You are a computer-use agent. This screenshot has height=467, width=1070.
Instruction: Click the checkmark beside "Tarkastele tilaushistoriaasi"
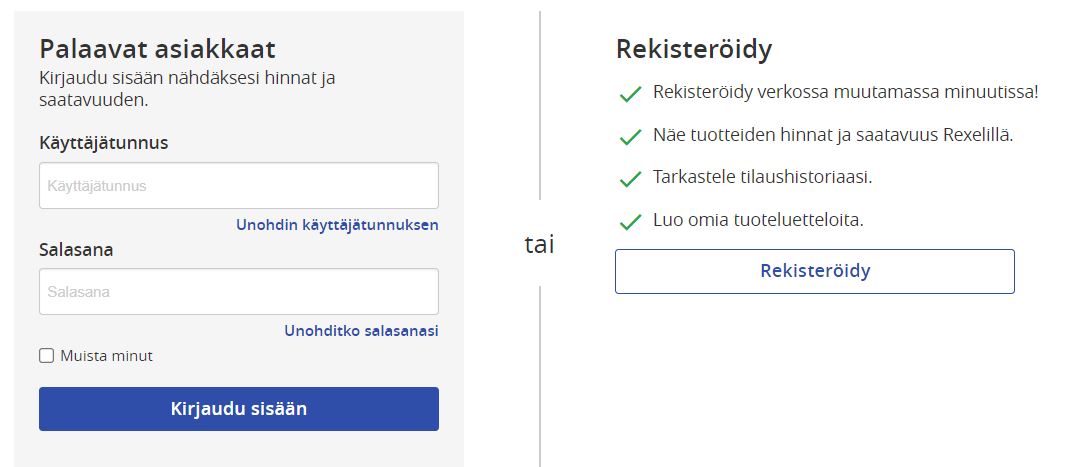click(x=630, y=179)
